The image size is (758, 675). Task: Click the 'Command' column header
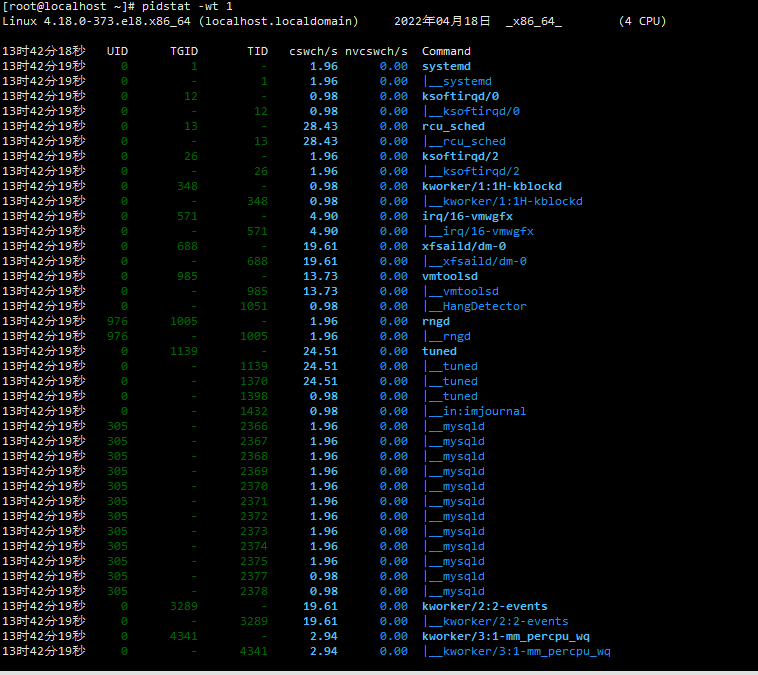coord(446,51)
